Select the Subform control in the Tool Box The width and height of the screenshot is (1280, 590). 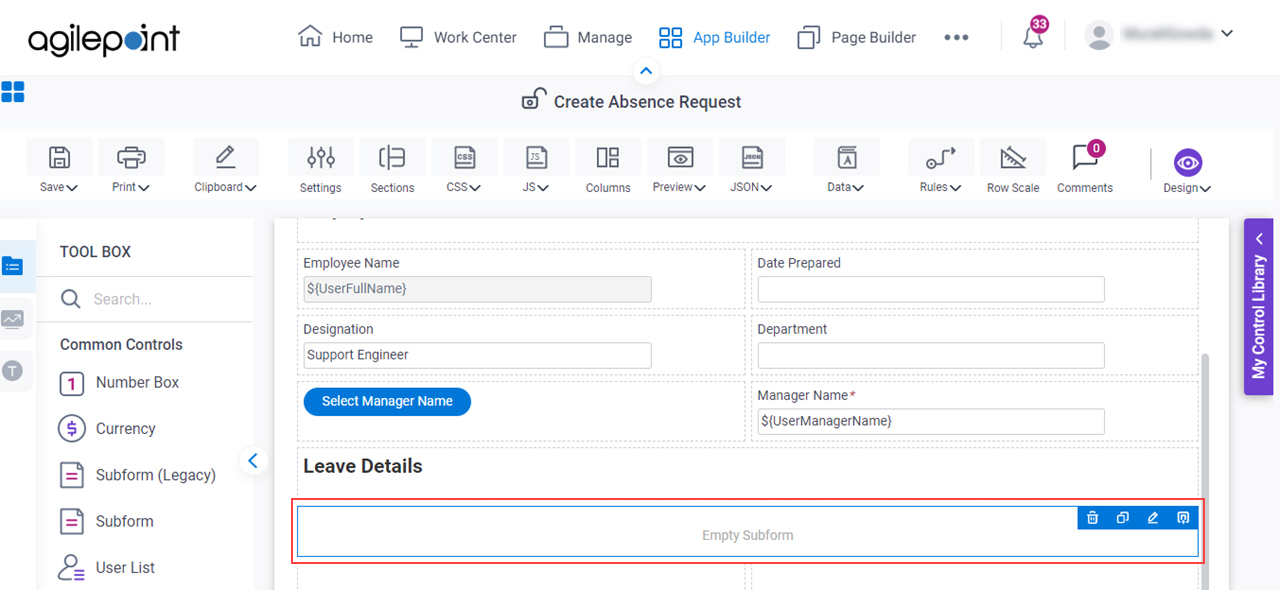106,521
